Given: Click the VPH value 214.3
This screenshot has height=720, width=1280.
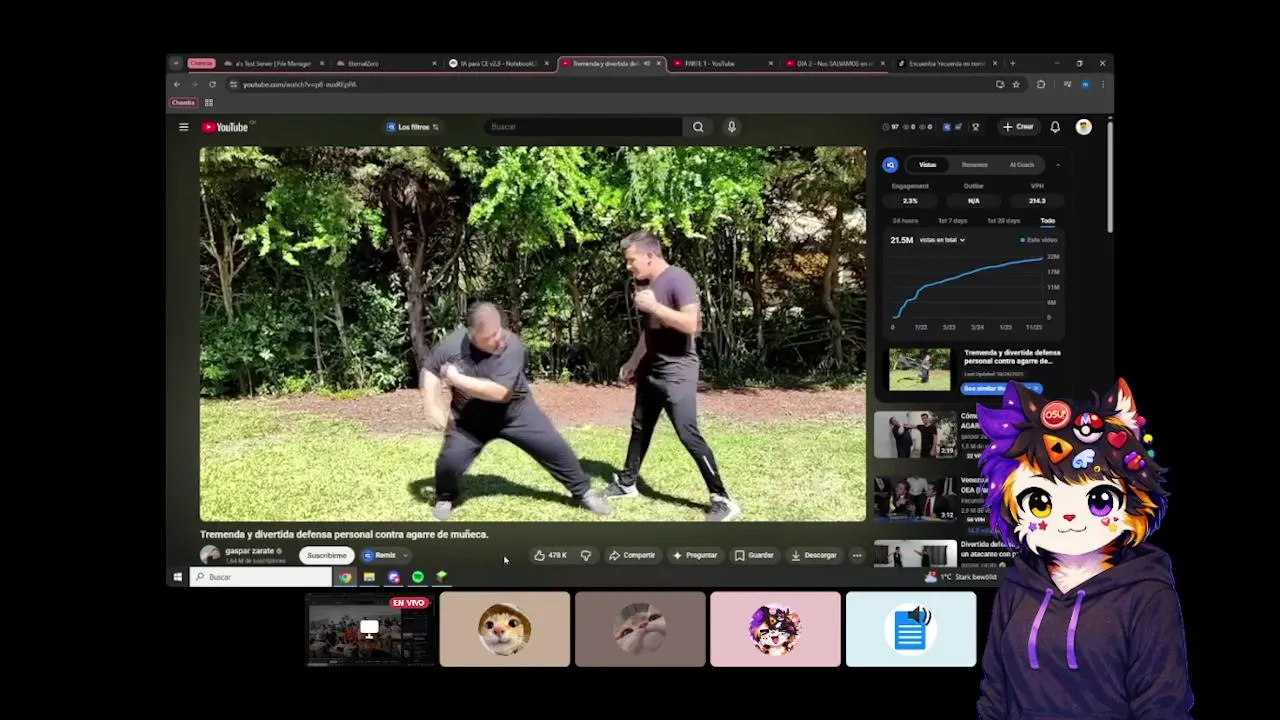Looking at the screenshot, I should pos(1037,201).
